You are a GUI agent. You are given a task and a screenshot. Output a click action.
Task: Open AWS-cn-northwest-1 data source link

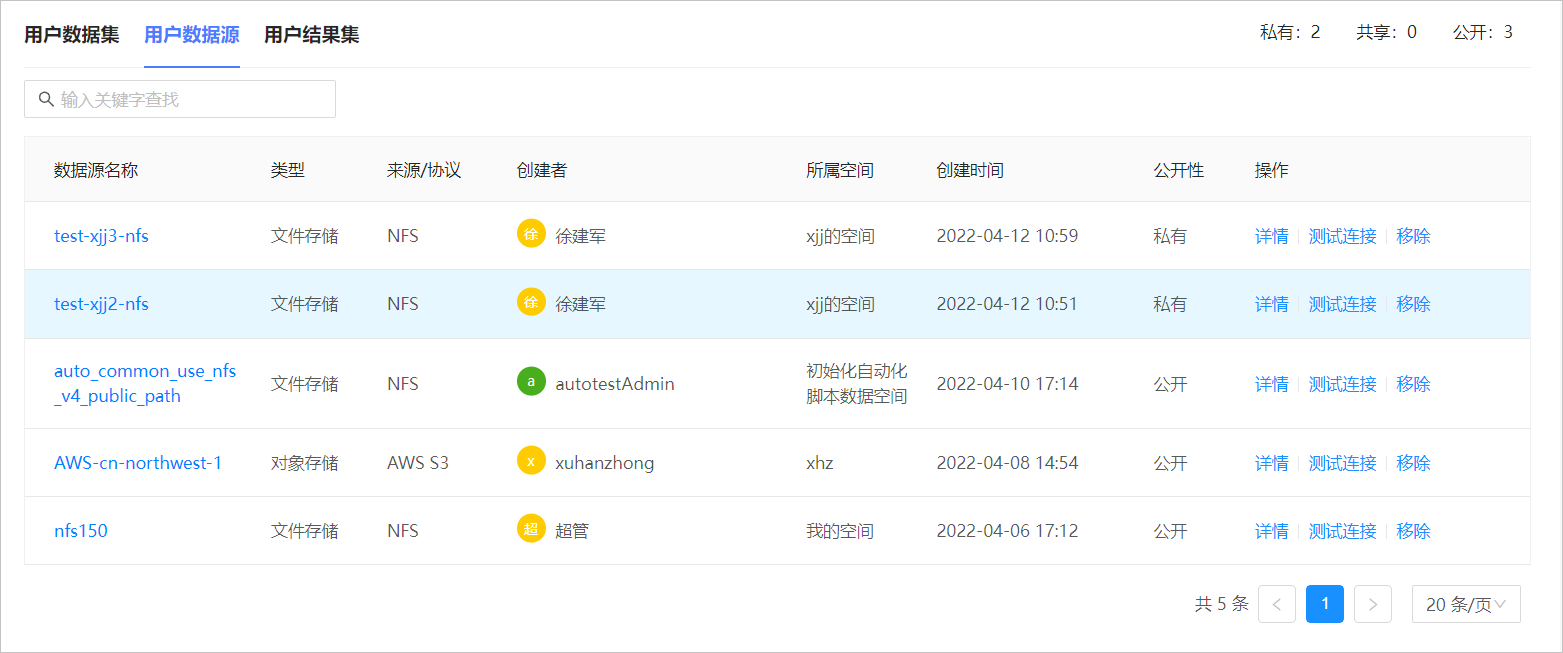138,463
